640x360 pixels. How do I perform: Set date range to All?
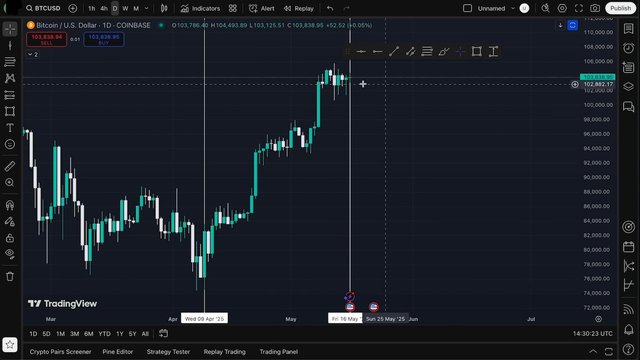click(145, 334)
